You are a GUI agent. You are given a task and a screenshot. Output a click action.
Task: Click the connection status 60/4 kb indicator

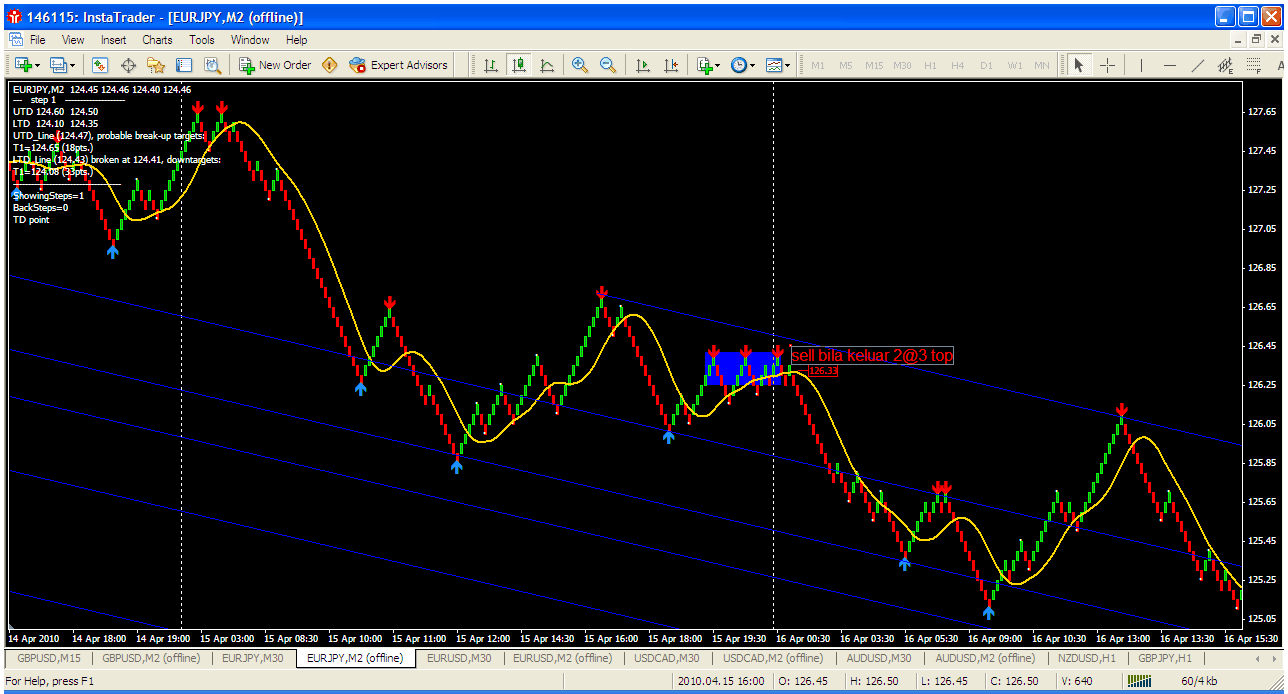pyautogui.click(x=1199, y=681)
